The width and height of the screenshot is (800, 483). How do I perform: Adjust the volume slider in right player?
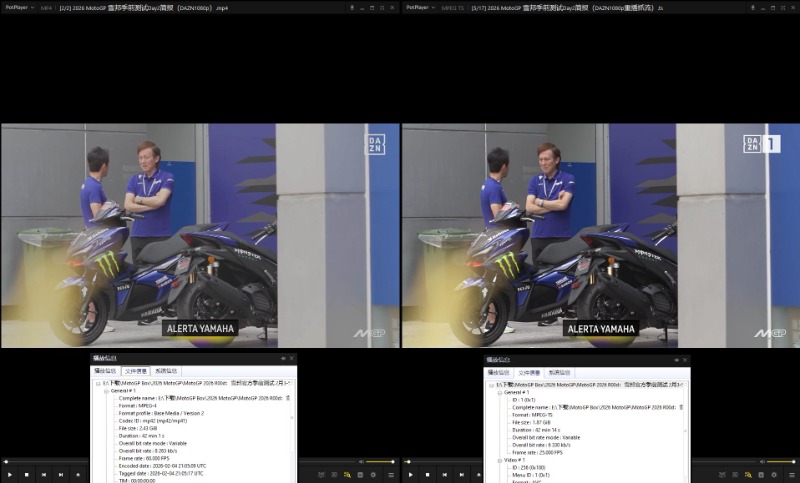780,461
